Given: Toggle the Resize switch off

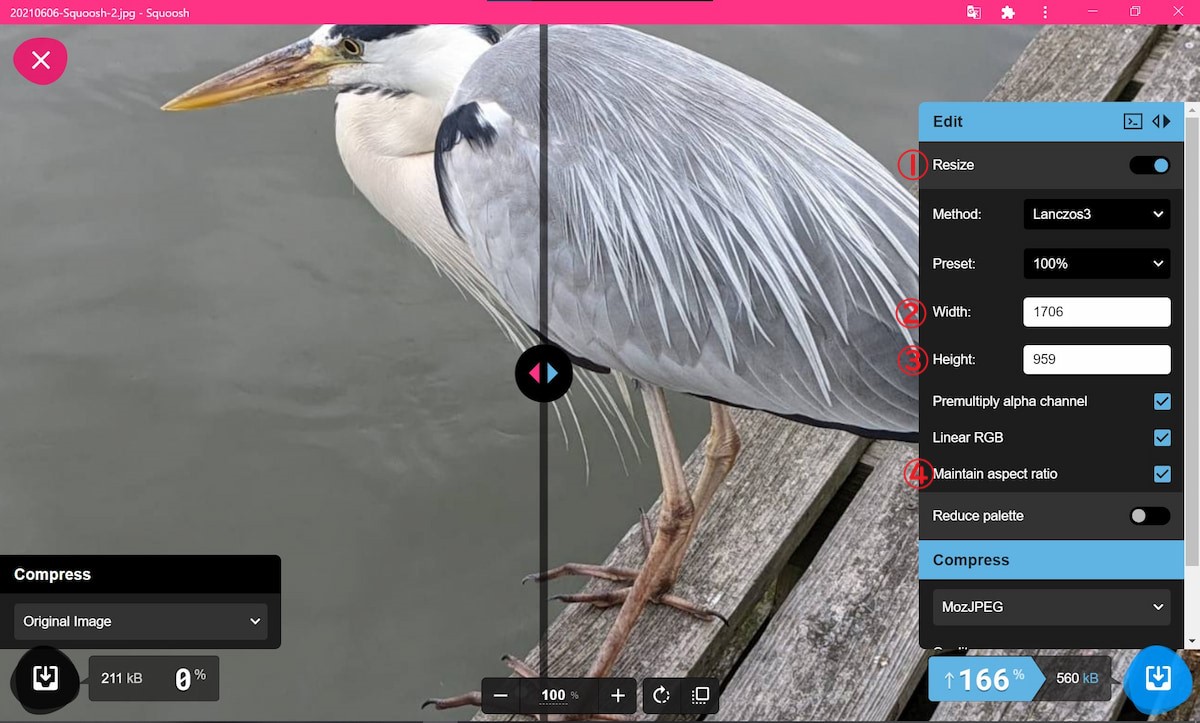Looking at the screenshot, I should coord(1149,165).
